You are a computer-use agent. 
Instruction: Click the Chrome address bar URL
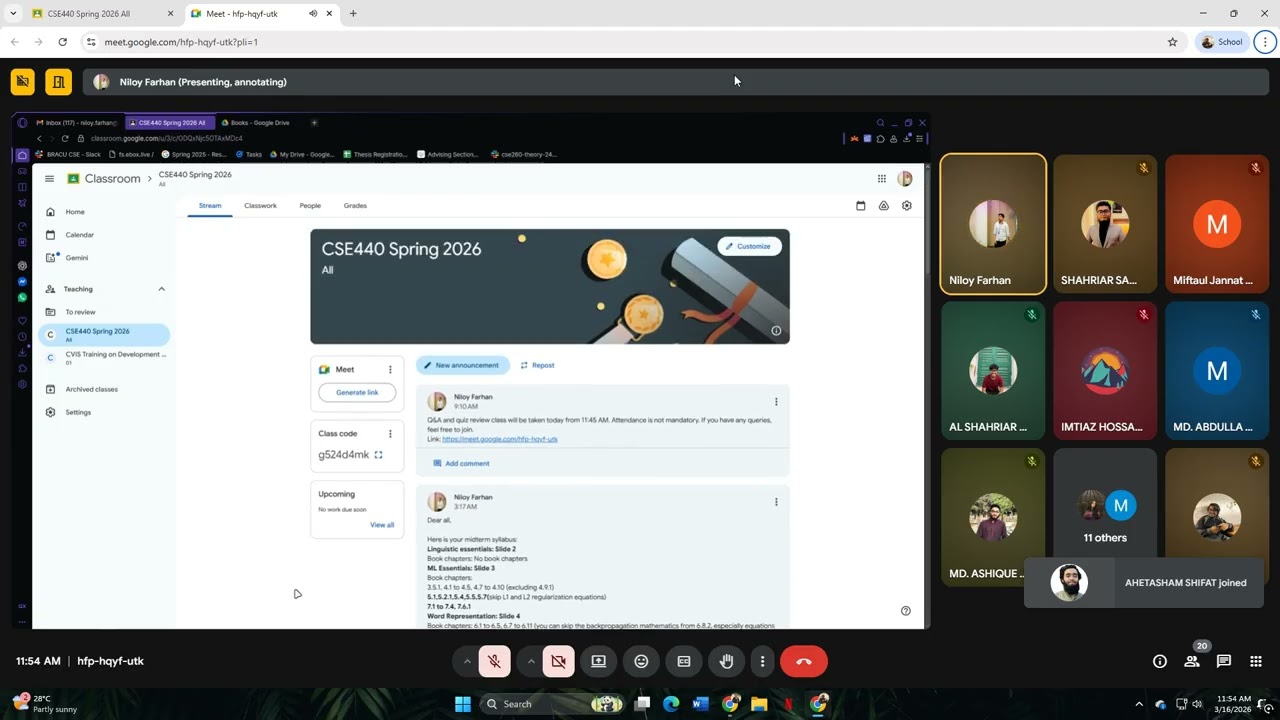click(181, 42)
